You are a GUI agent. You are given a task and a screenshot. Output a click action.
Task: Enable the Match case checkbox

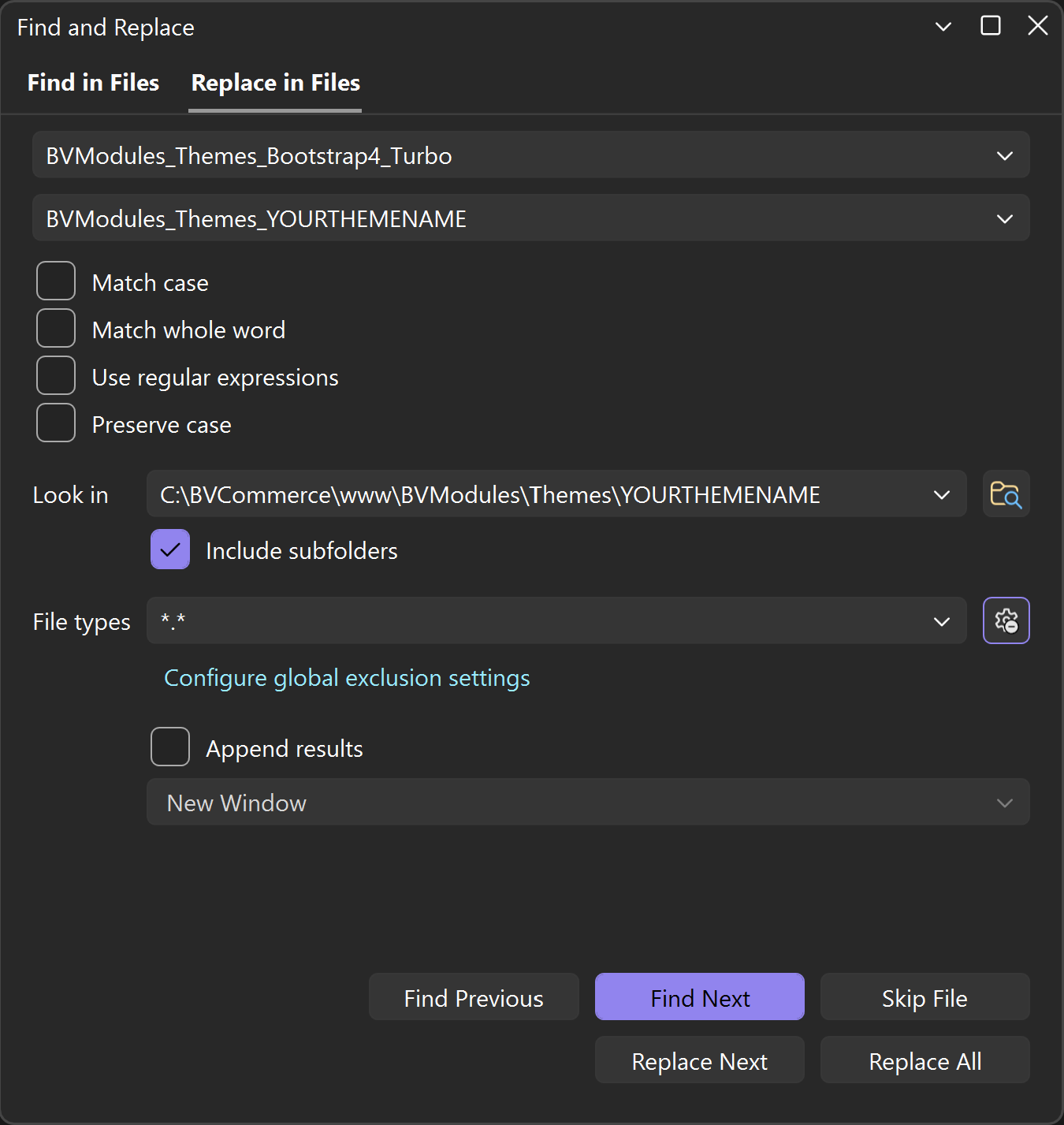(56, 281)
